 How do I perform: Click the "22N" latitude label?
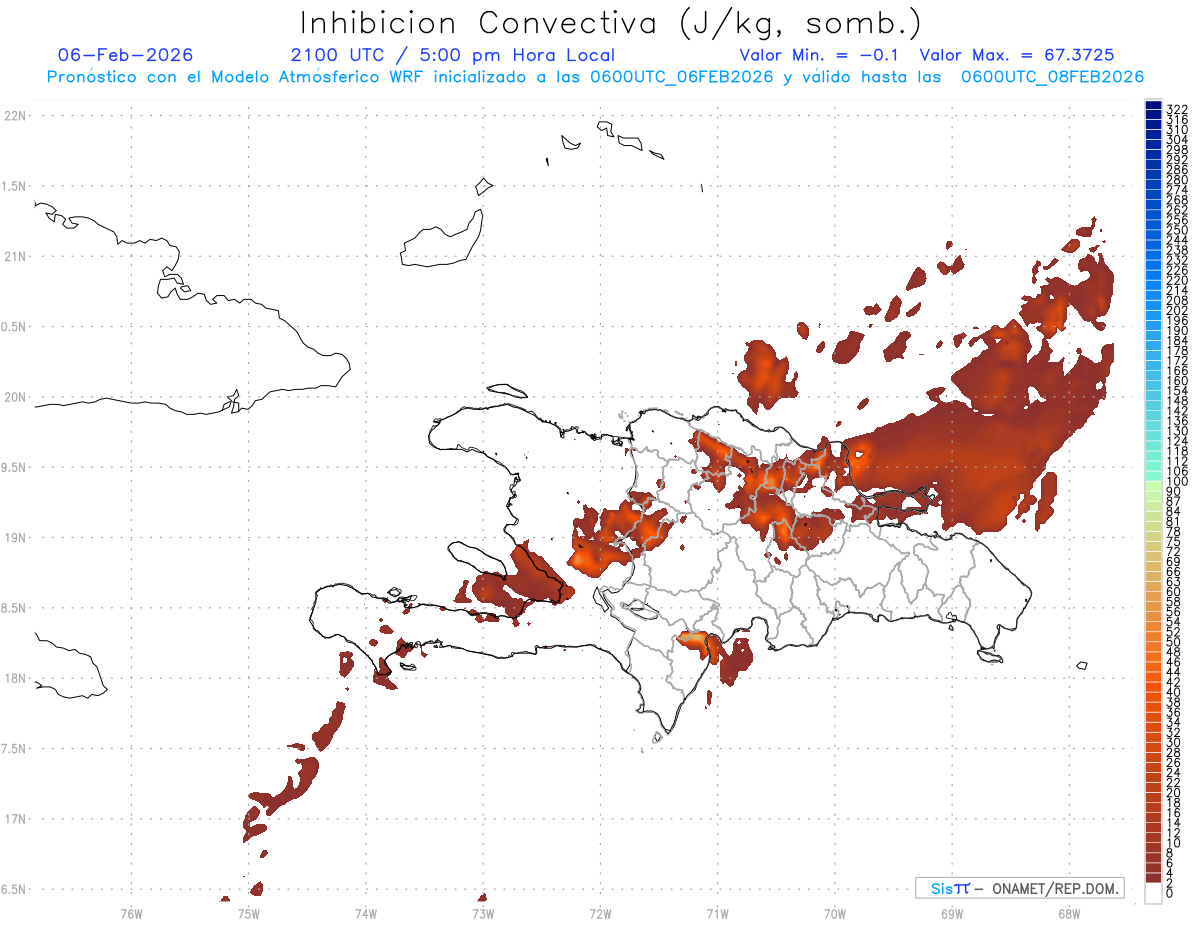15,116
